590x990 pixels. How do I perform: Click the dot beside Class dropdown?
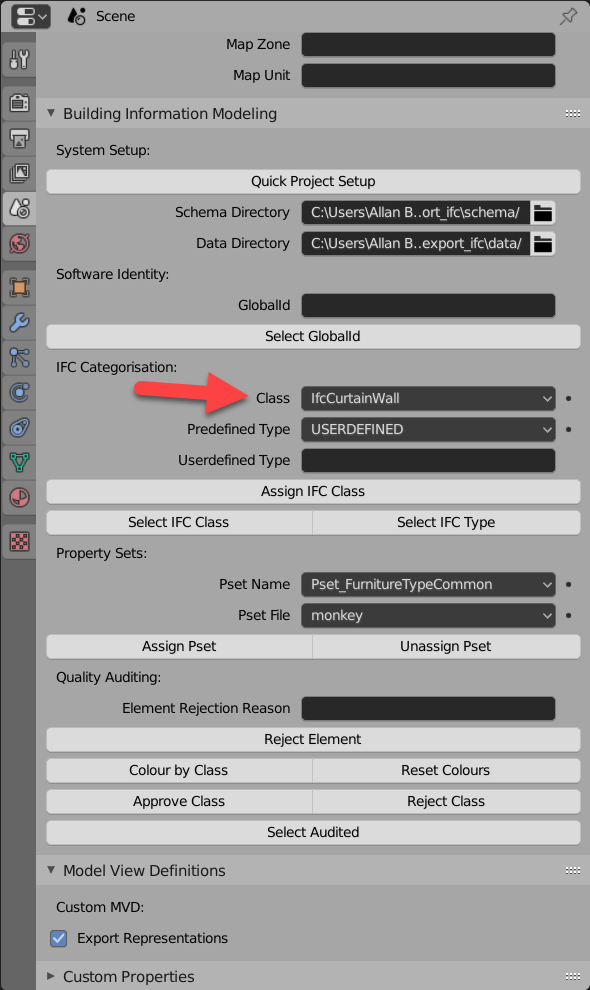coord(569,398)
